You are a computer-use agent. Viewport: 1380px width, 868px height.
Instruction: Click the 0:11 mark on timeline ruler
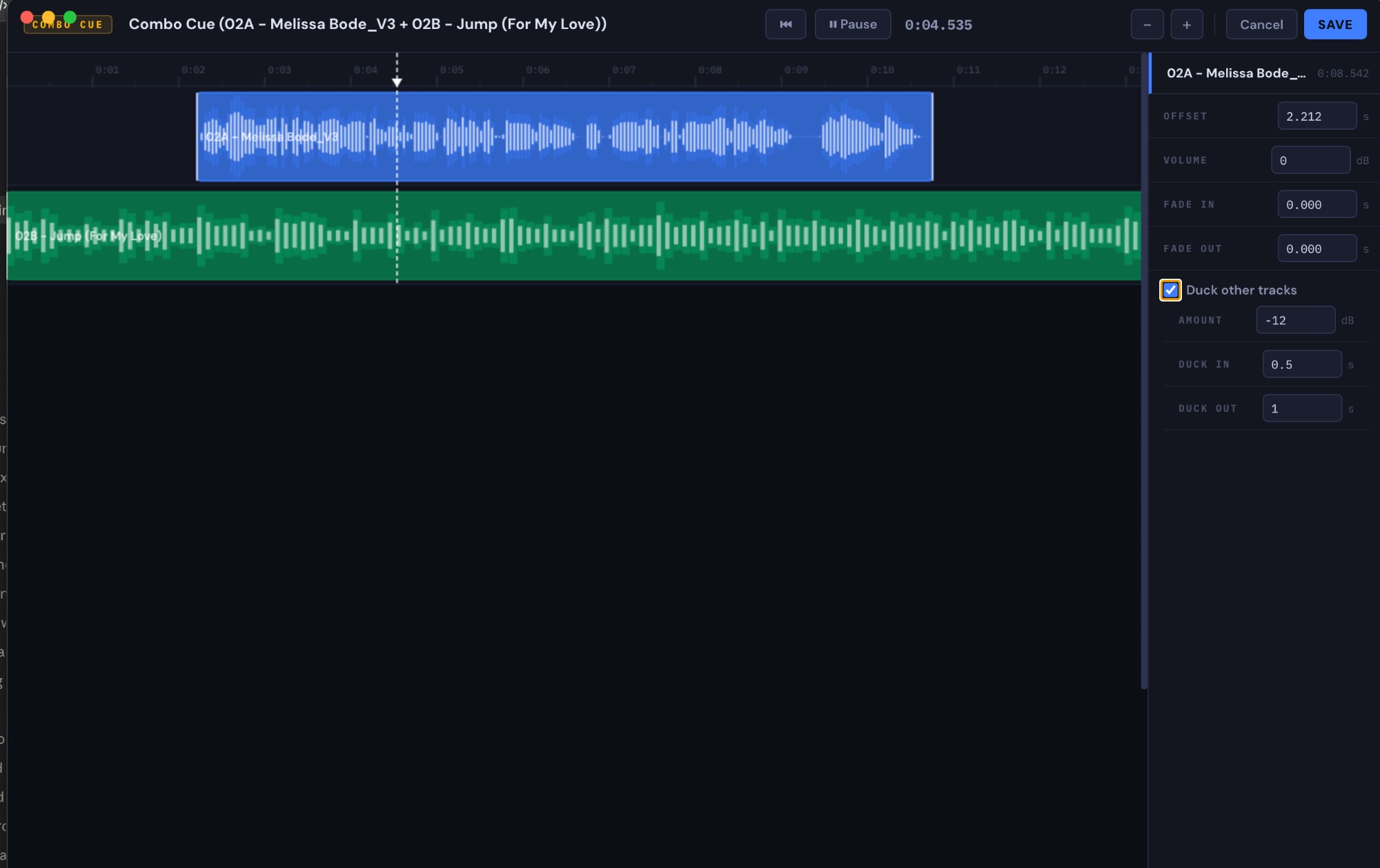968,70
